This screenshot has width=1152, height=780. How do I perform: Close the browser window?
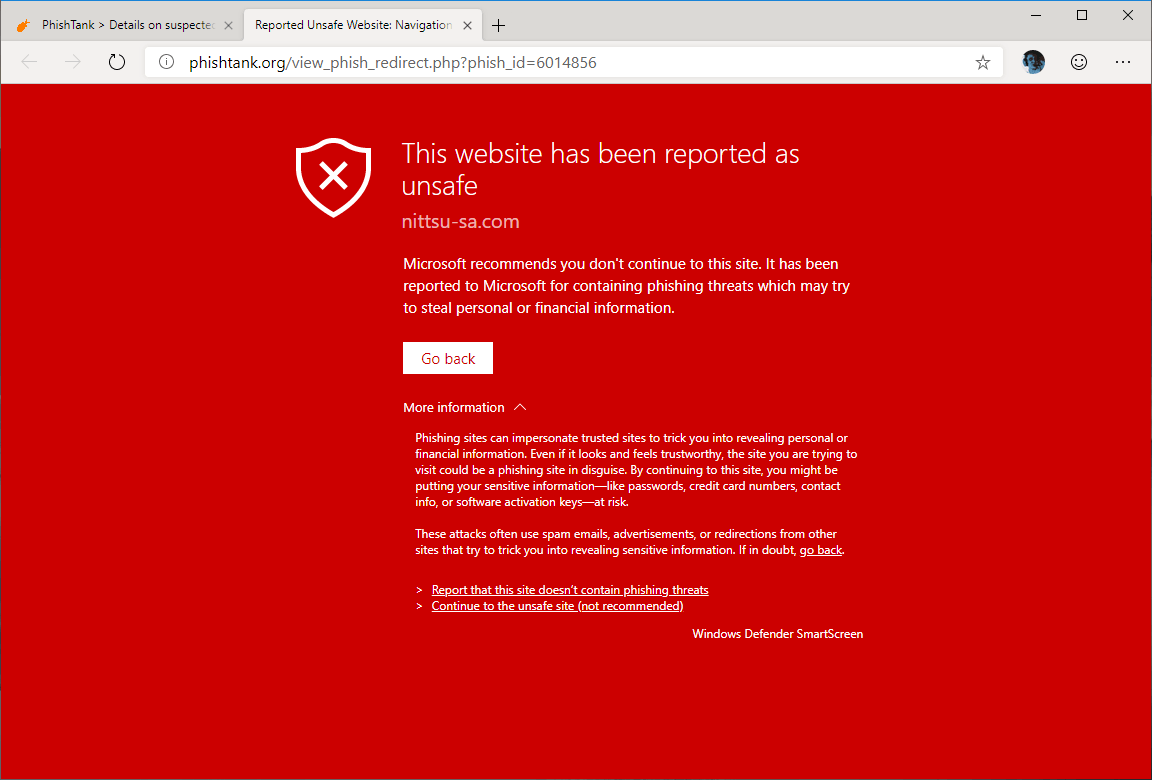[x=1128, y=15]
